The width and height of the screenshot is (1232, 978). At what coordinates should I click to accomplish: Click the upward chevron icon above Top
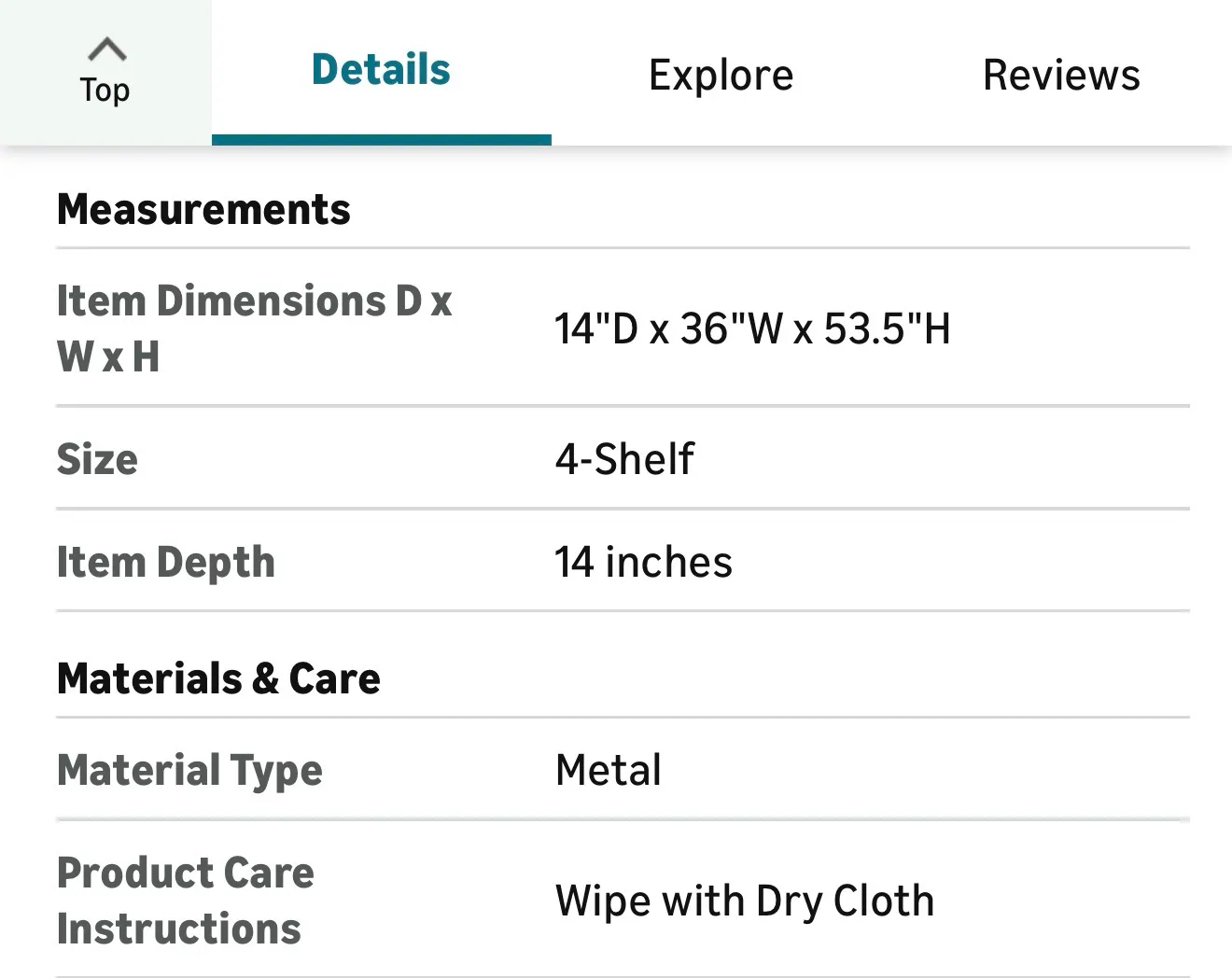coord(106,49)
